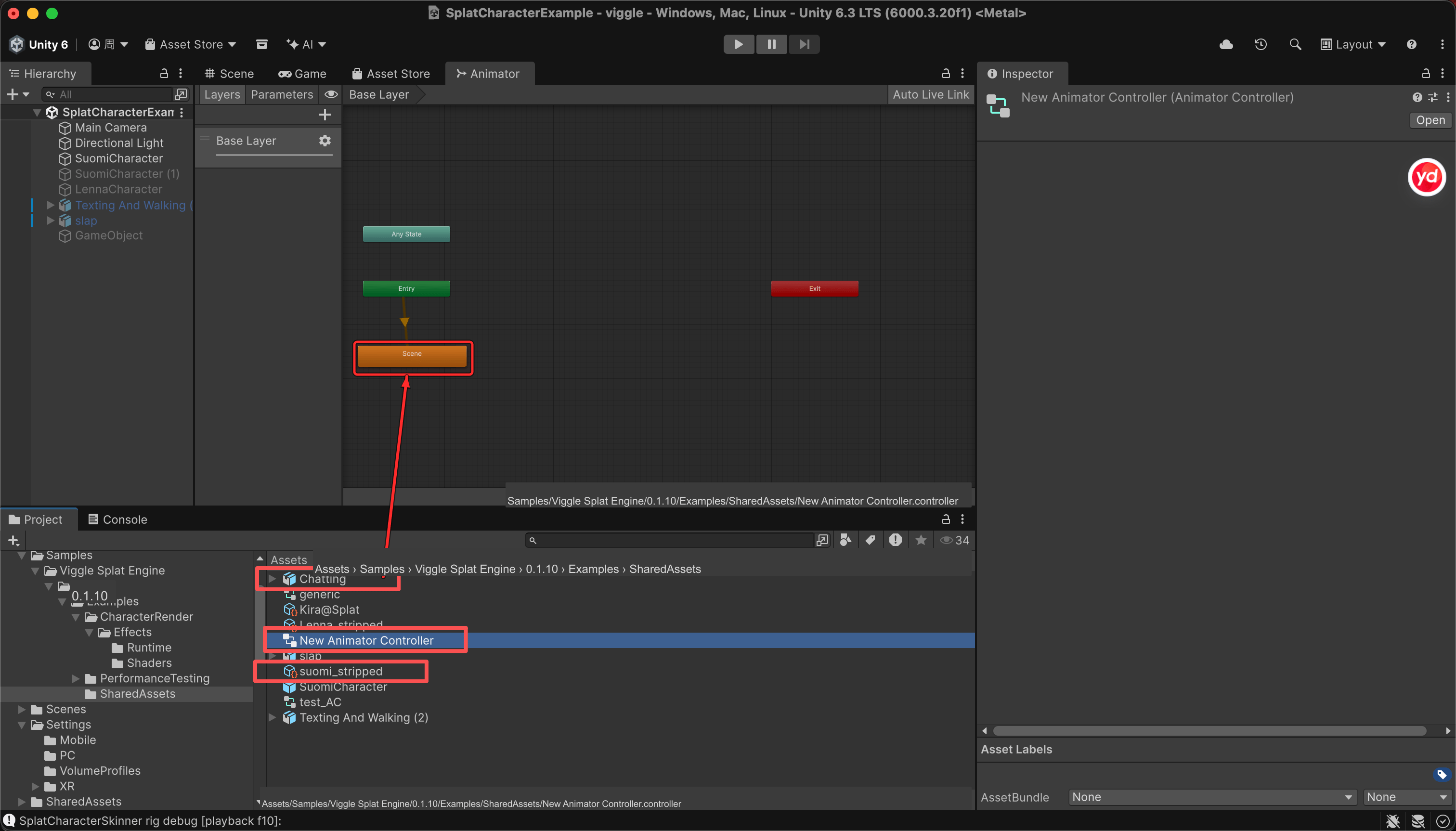
Task: Open search in Unity Search window icon
Action: click(x=822, y=540)
